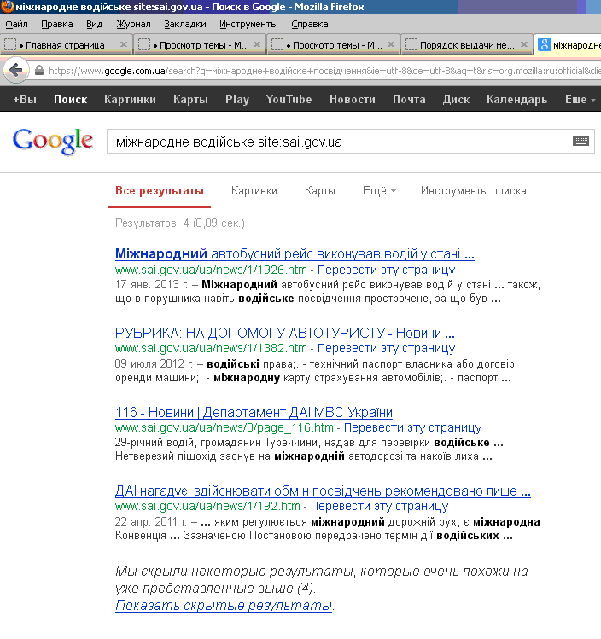The height and width of the screenshot is (639, 601).
Task: Click the lock icon in the address bar
Action: [39, 71]
